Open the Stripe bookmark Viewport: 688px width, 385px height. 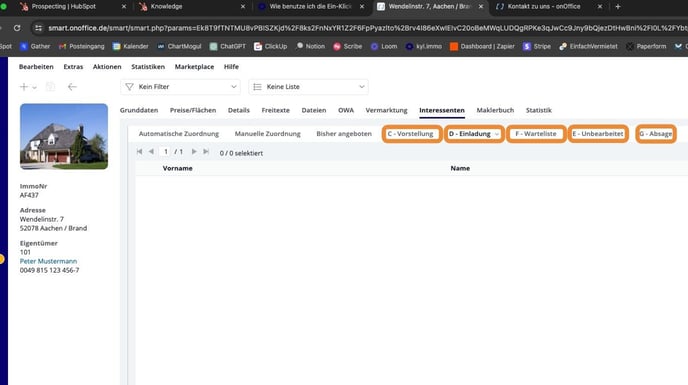pyautogui.click(x=537, y=46)
